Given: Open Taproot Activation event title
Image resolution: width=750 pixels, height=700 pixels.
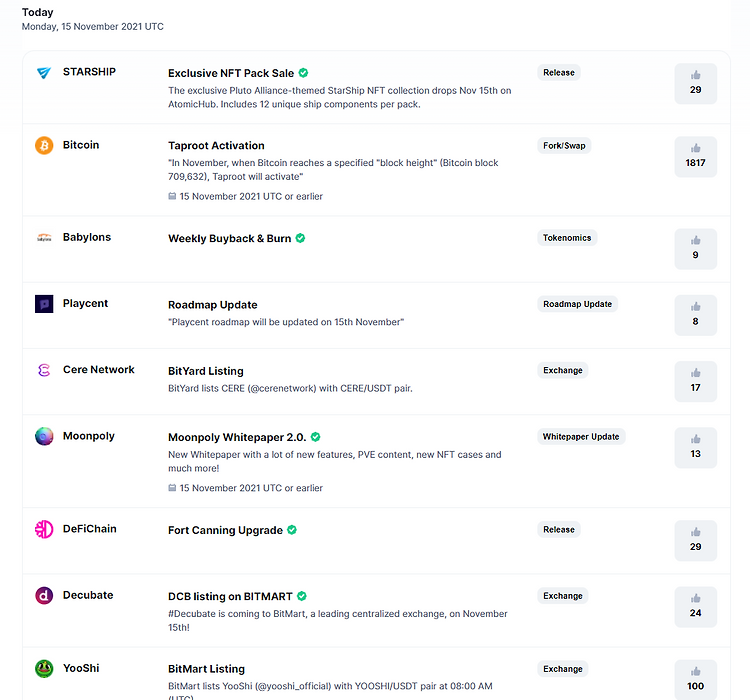Looking at the screenshot, I should coord(216,145).
